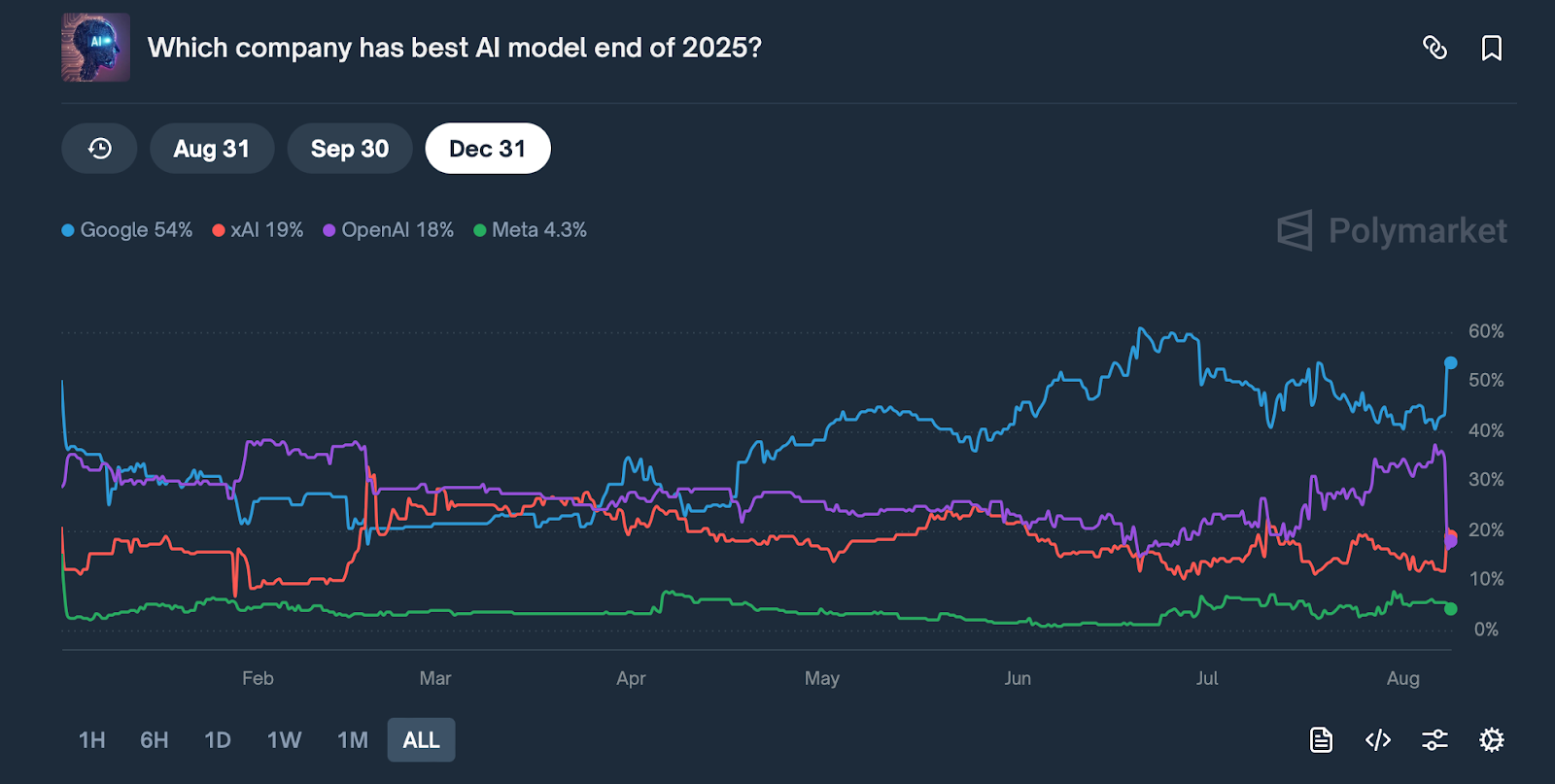The height and width of the screenshot is (784, 1555).
Task: Toggle the xAI 19% series visibility
Action: coord(257,230)
